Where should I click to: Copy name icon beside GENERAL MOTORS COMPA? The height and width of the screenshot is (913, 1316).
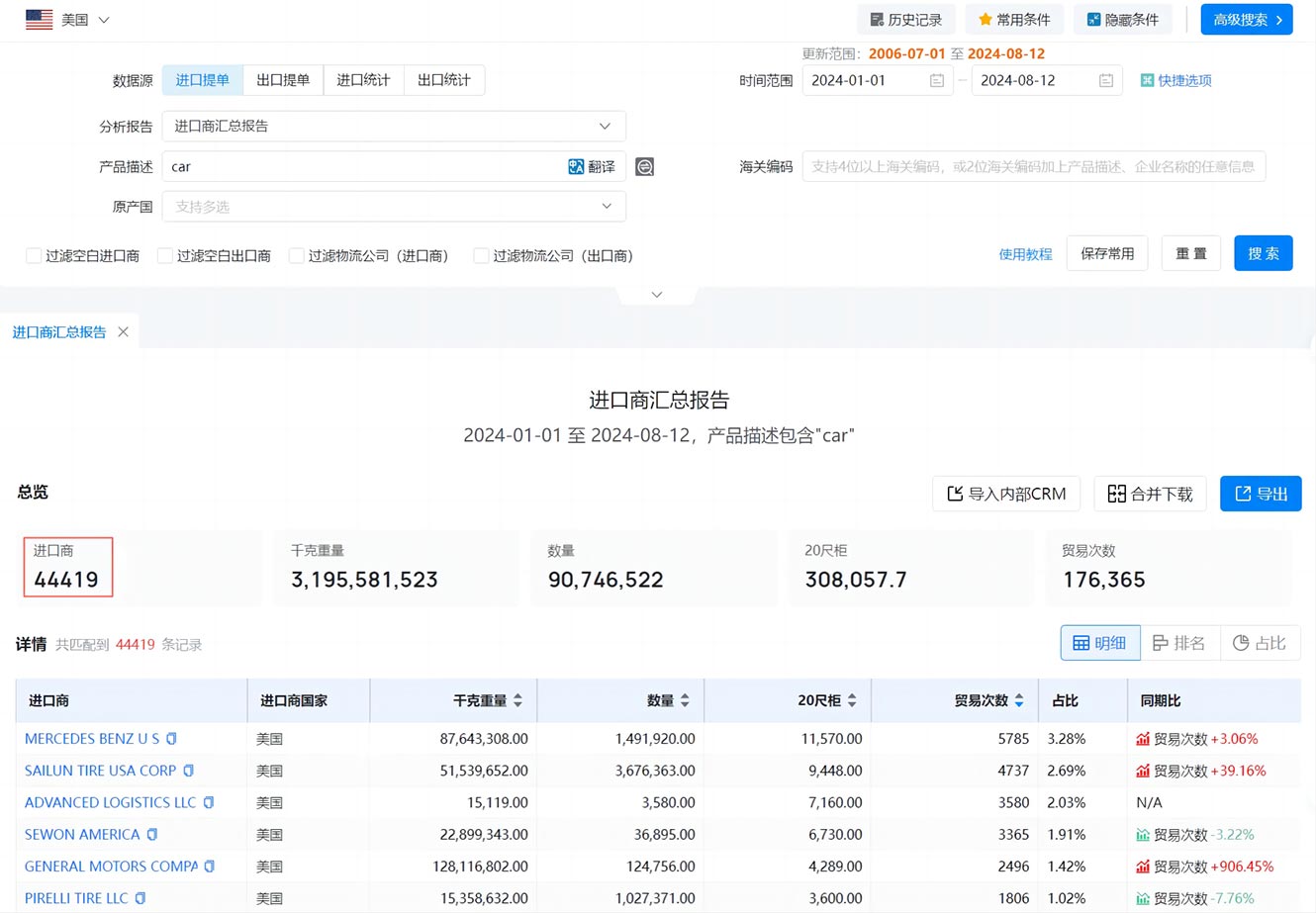pyautogui.click(x=209, y=867)
